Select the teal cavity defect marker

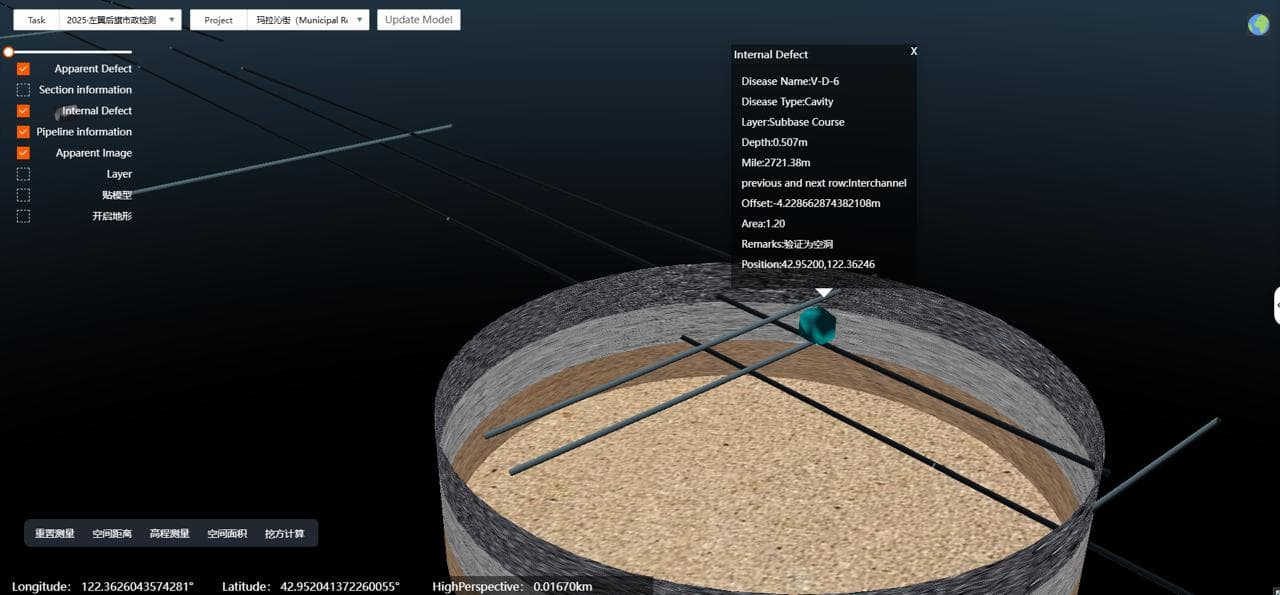818,325
